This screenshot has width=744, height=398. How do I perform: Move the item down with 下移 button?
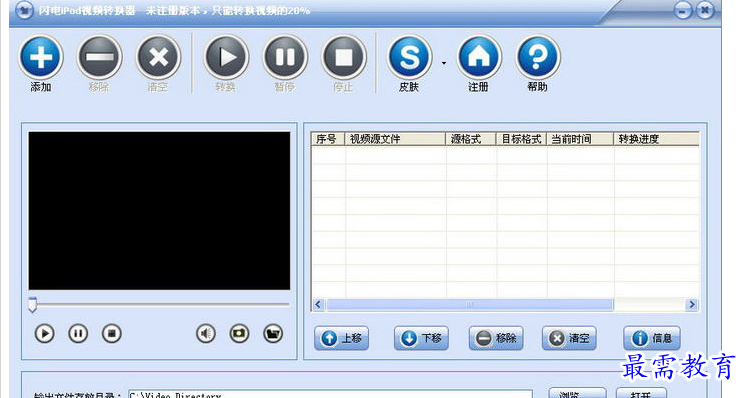point(421,338)
